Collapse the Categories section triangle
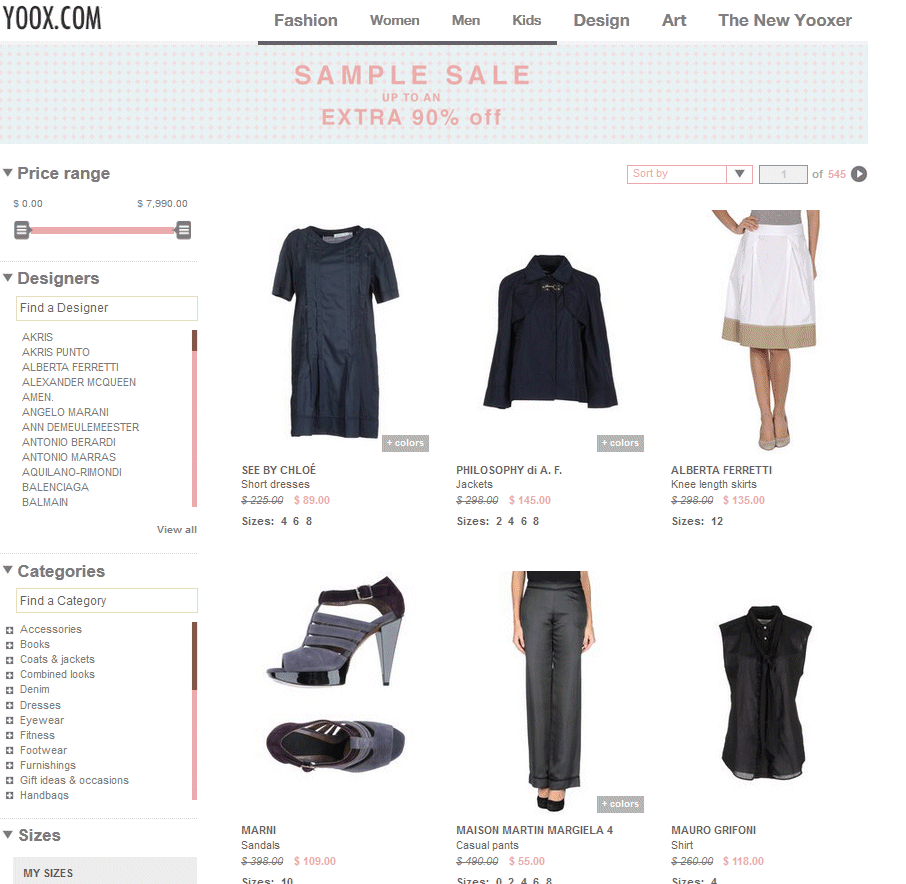The height and width of the screenshot is (884, 906). (8, 570)
